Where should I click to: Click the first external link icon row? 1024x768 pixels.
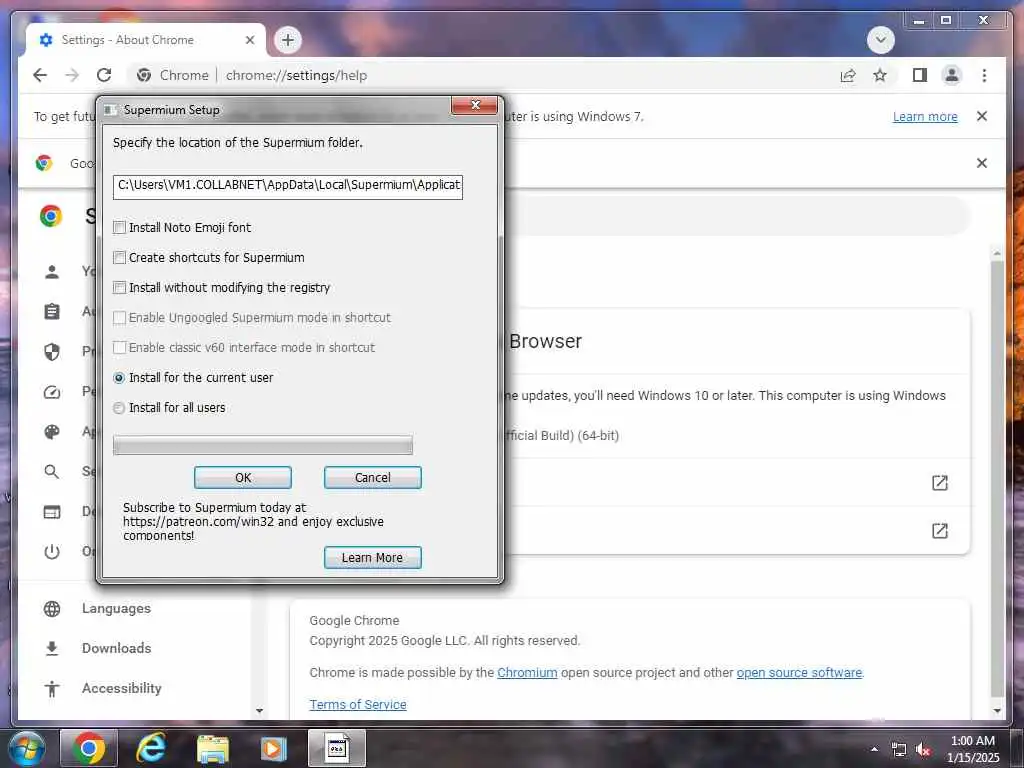(x=940, y=483)
